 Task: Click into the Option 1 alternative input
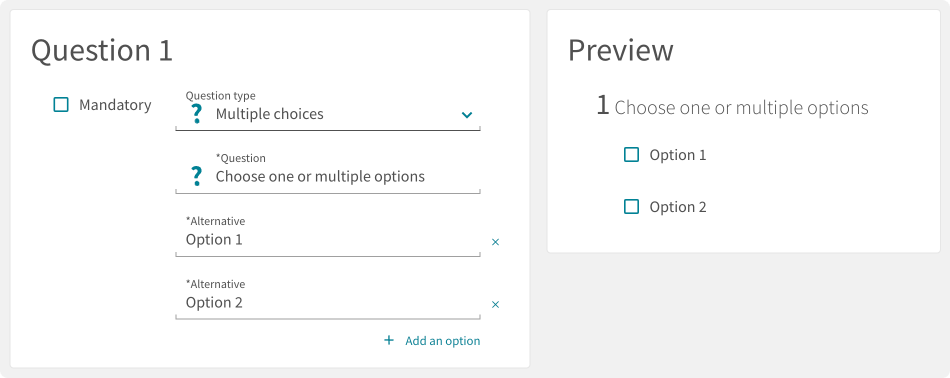328,236
